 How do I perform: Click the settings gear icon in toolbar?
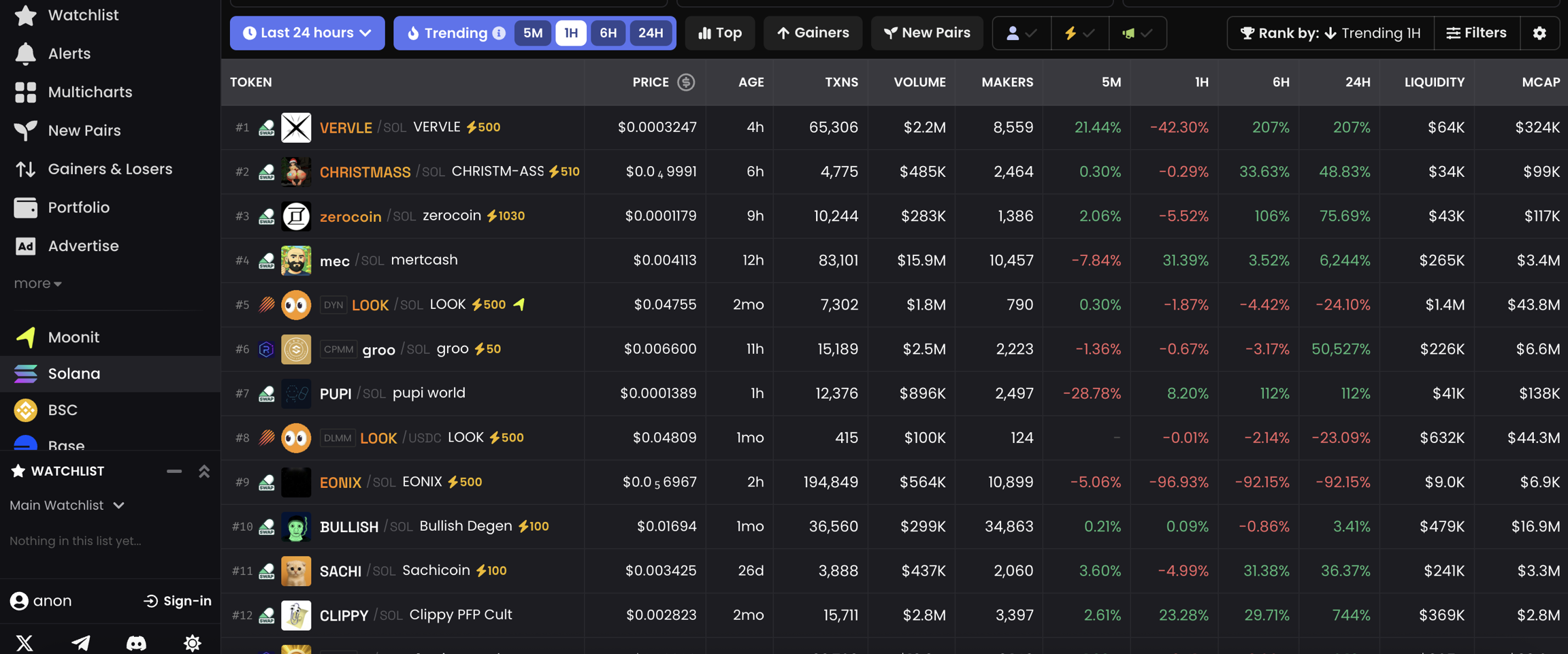click(x=1539, y=33)
